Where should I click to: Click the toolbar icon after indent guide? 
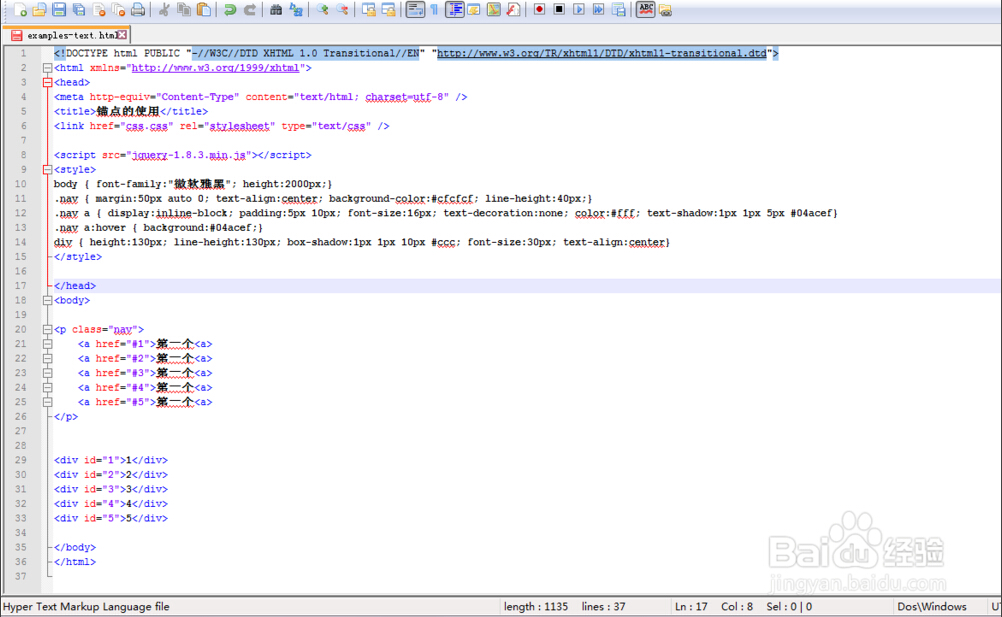[x=474, y=10]
